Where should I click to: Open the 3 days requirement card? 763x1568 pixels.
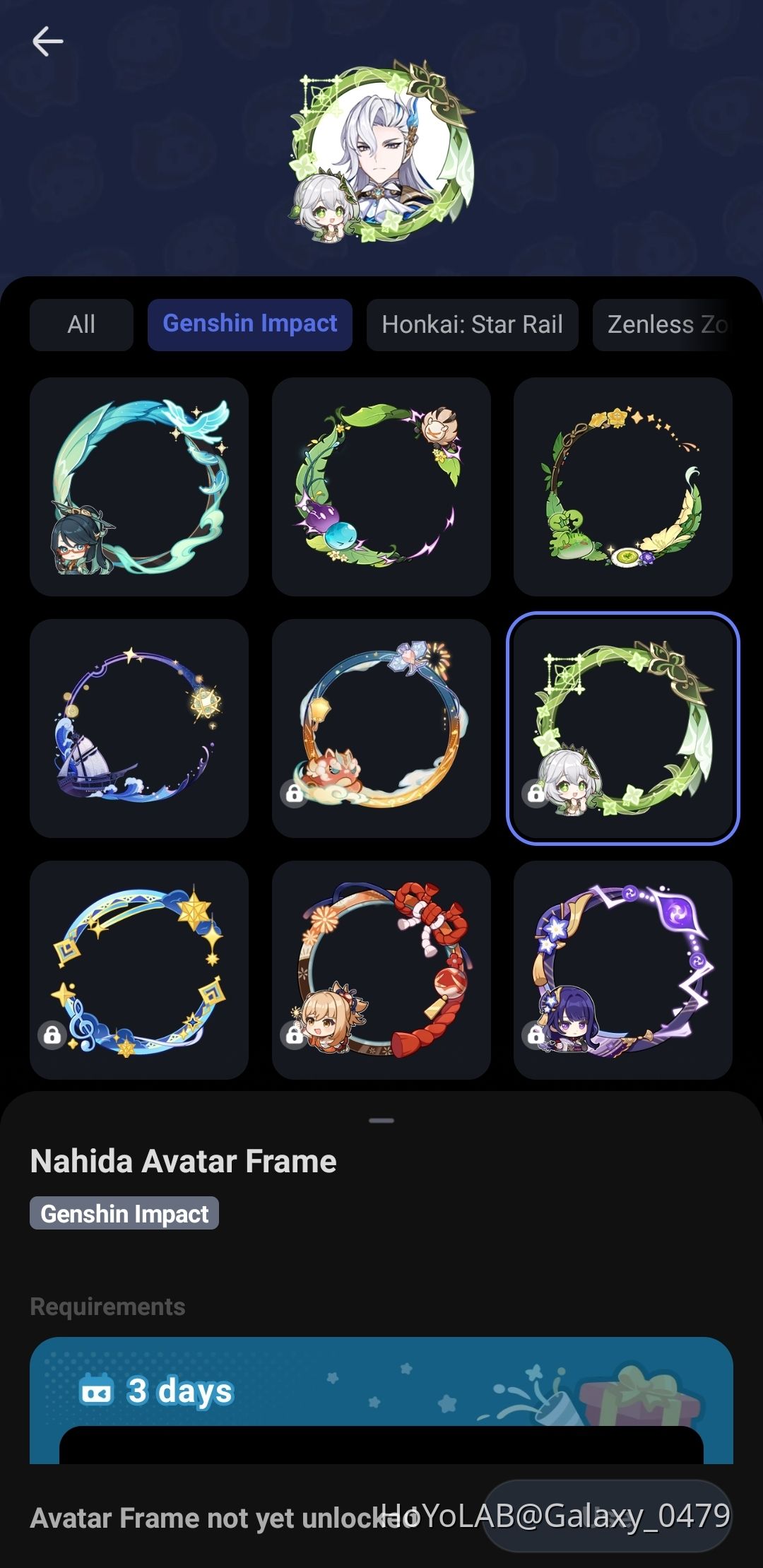(x=381, y=1401)
